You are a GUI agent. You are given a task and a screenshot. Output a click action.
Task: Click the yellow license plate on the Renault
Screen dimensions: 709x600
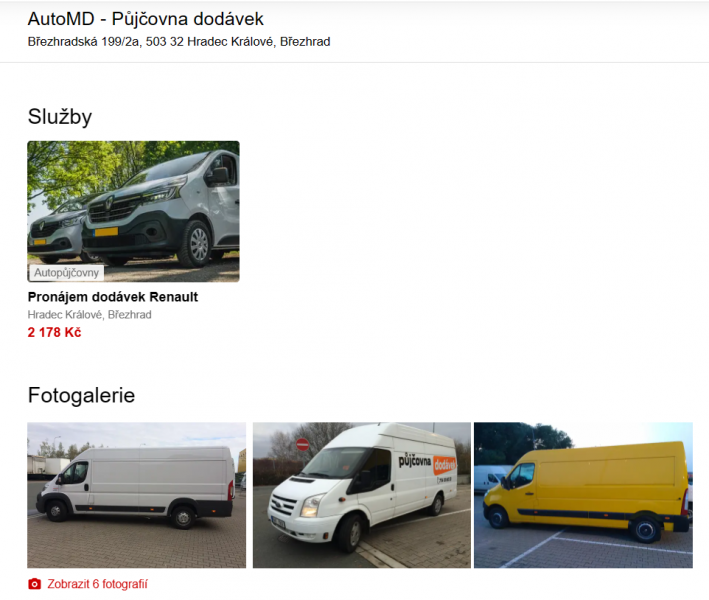point(106,232)
